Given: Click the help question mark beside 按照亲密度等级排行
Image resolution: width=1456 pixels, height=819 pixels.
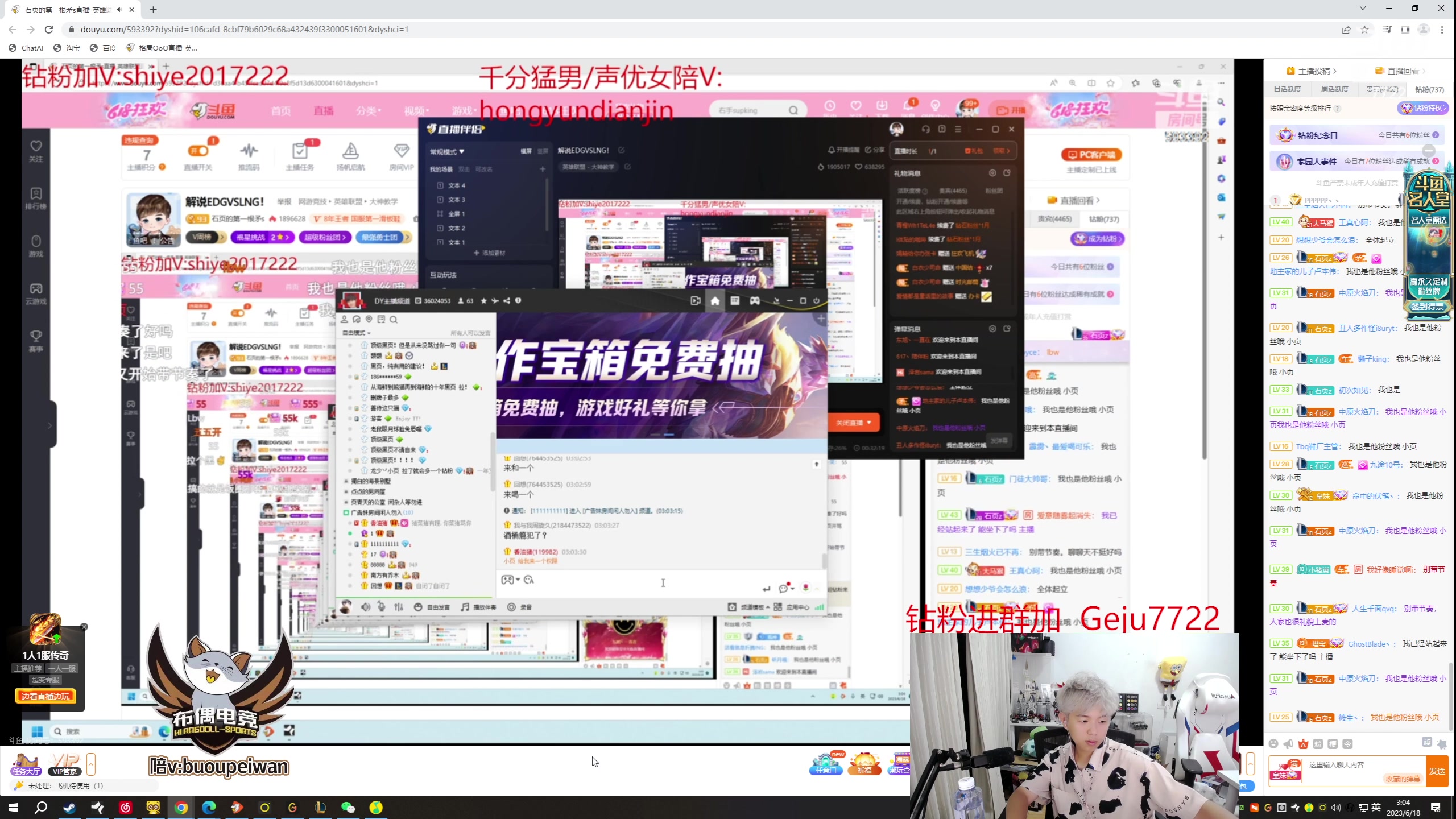Looking at the screenshot, I should click(1337, 109).
